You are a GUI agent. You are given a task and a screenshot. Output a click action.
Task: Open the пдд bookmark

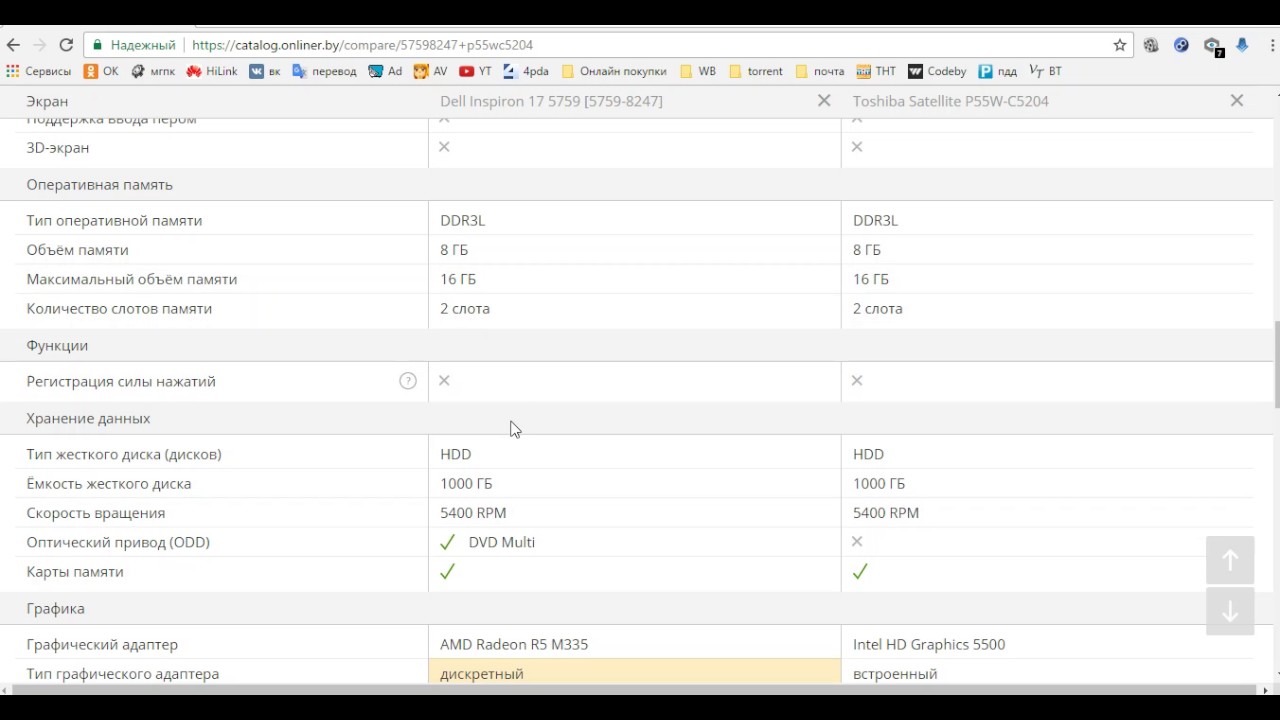point(998,71)
